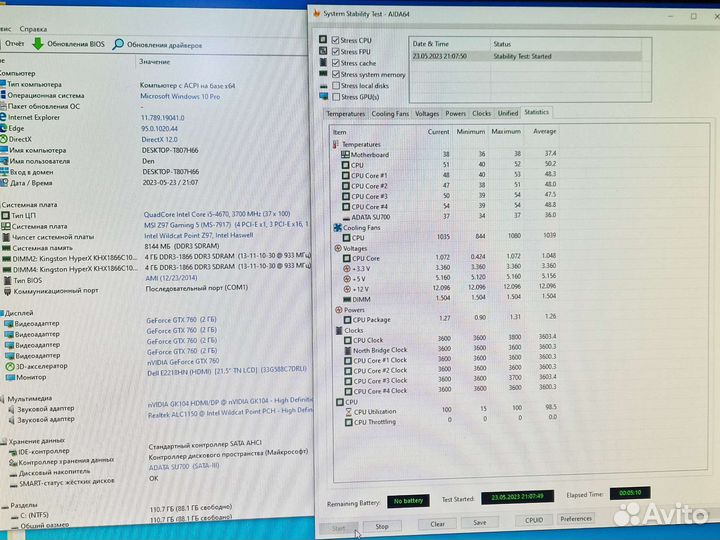
Task: Select the ADATA SU700 temperature row
Action: pos(444,217)
